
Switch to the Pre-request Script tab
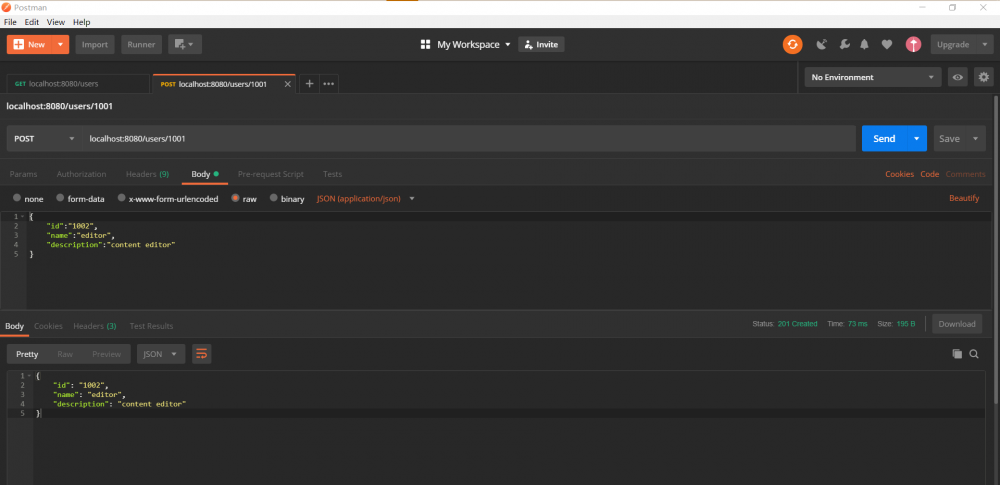[270, 174]
